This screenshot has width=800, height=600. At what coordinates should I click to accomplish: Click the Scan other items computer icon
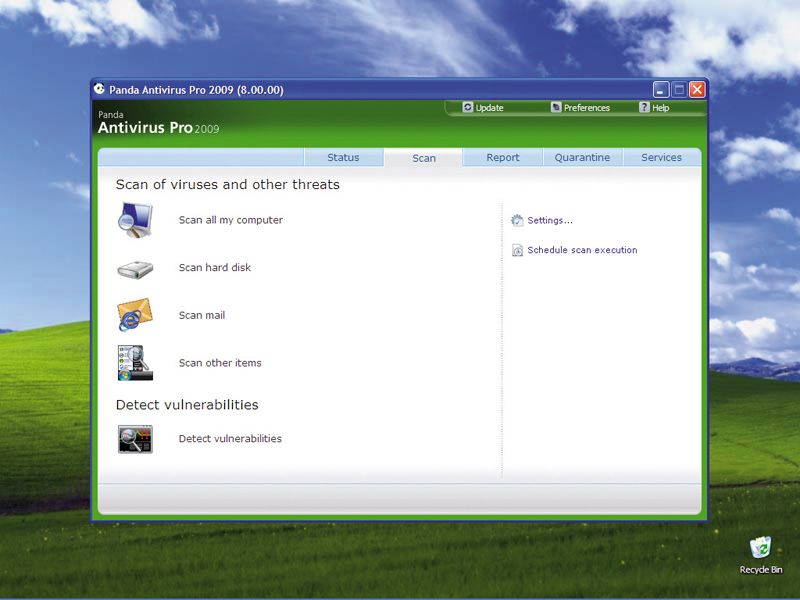tap(135, 363)
